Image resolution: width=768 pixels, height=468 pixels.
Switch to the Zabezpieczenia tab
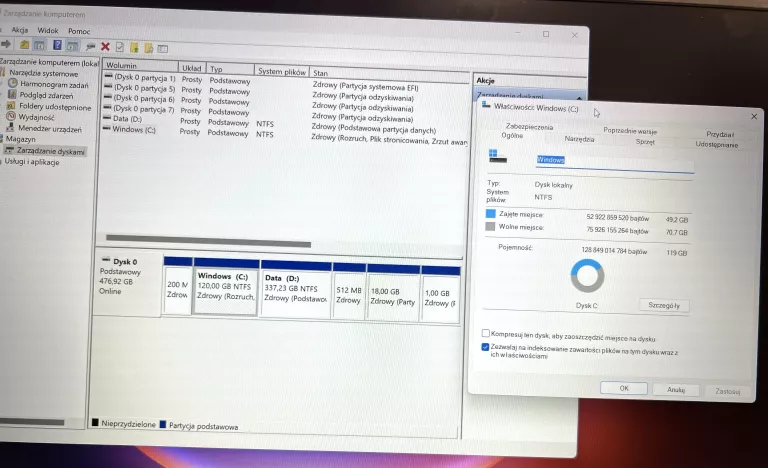pos(529,127)
